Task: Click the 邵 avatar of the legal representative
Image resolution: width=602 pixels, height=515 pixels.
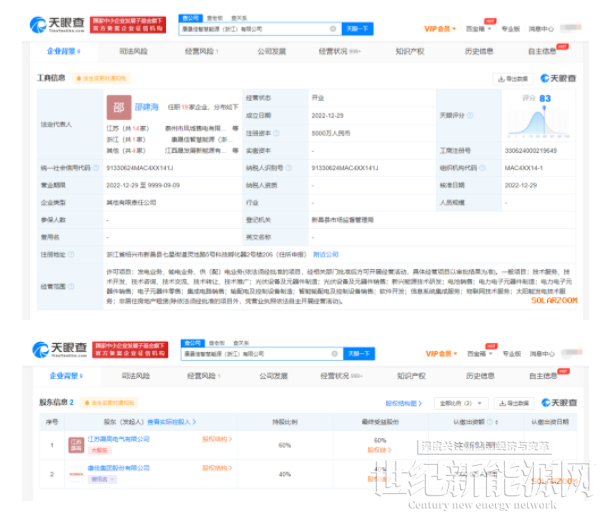Action: pos(117,104)
